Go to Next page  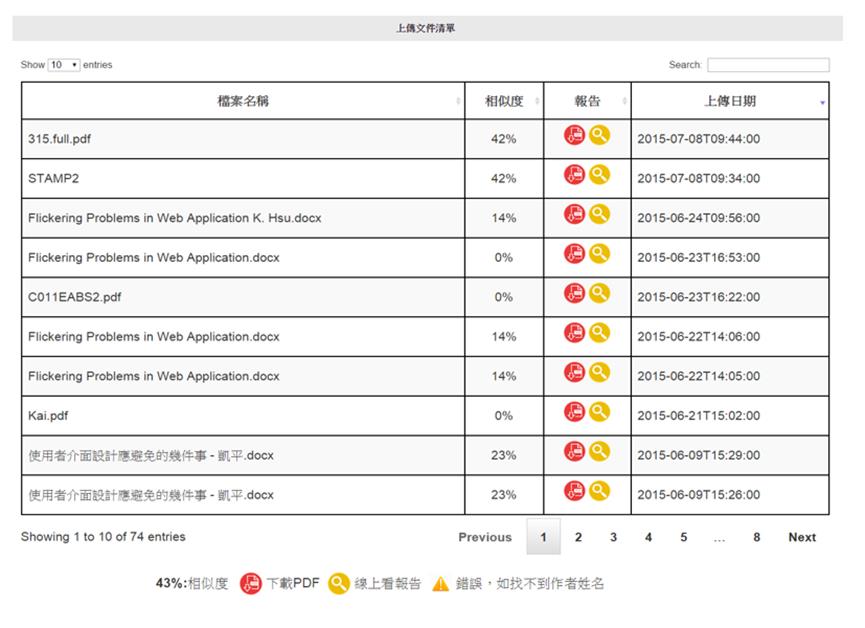802,537
